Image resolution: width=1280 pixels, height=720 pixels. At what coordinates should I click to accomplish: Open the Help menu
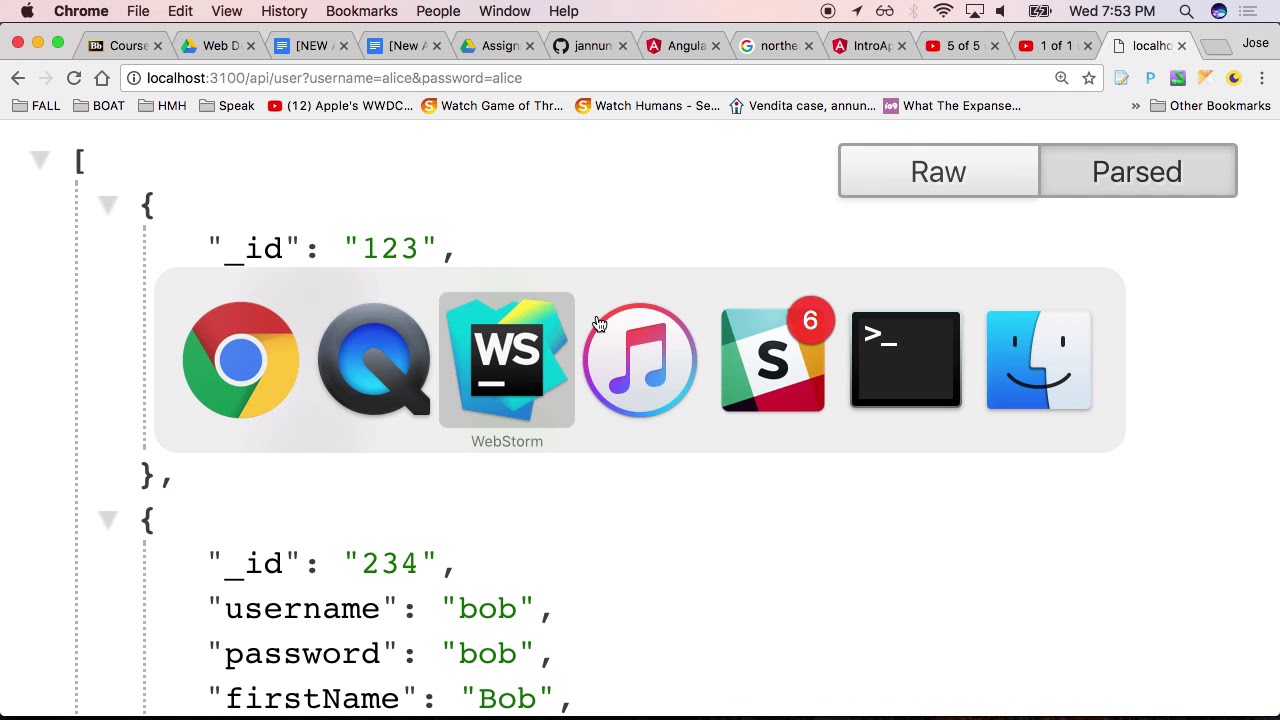pyautogui.click(x=563, y=11)
